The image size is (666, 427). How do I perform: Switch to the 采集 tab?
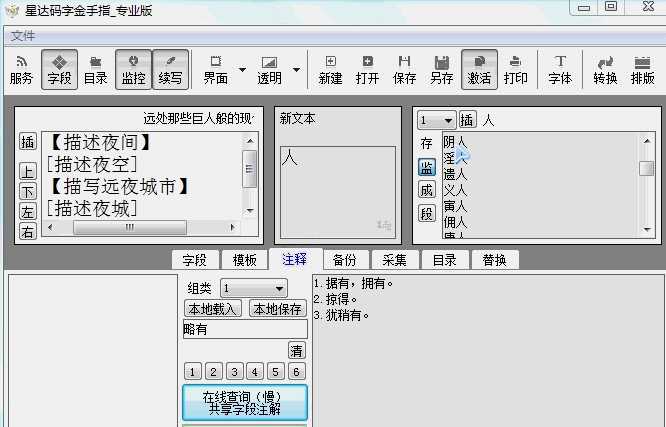coord(395,260)
